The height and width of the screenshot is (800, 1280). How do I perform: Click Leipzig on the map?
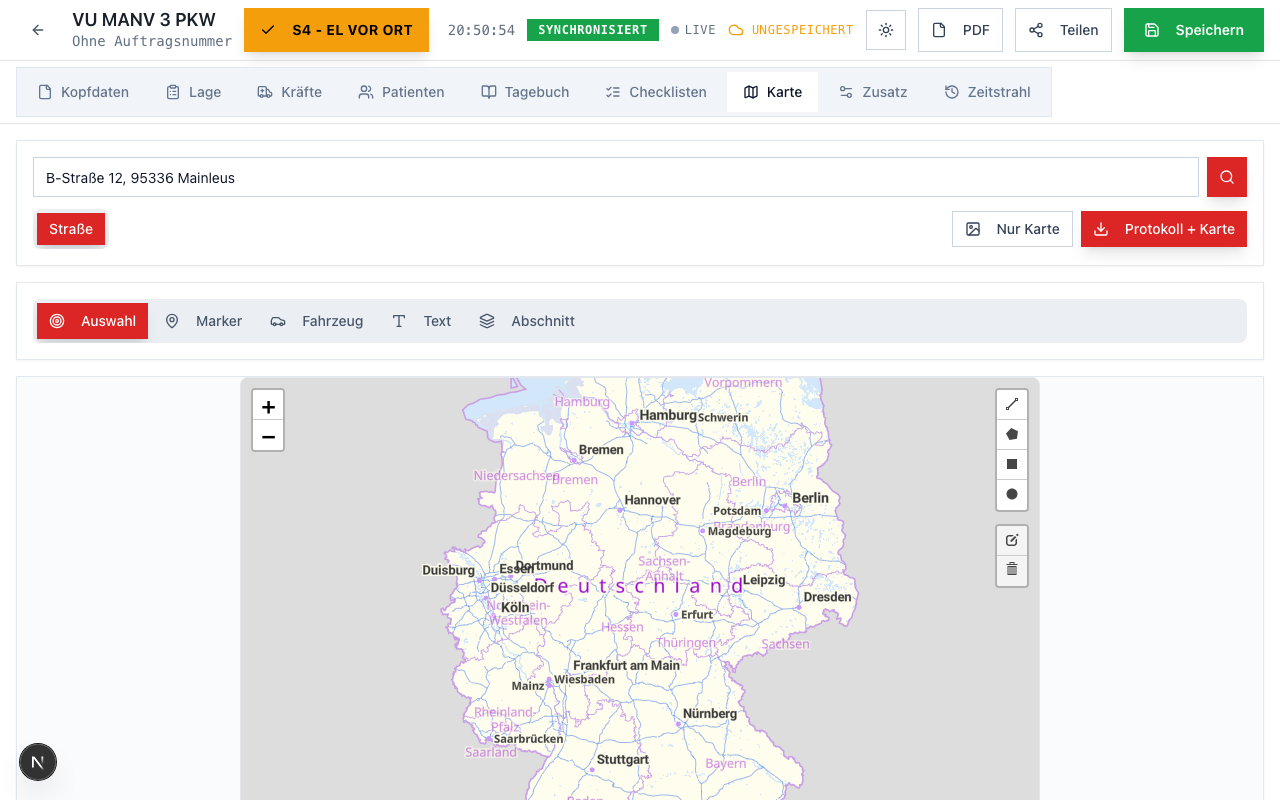click(764, 580)
